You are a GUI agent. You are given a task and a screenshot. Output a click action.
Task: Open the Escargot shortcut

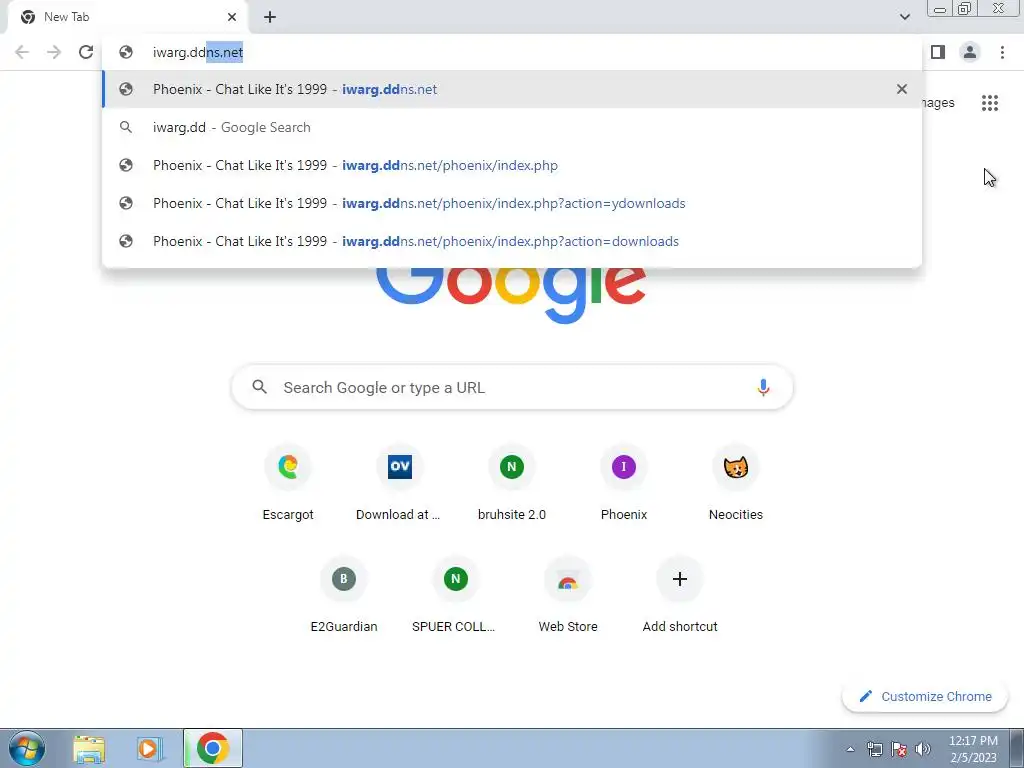point(288,483)
